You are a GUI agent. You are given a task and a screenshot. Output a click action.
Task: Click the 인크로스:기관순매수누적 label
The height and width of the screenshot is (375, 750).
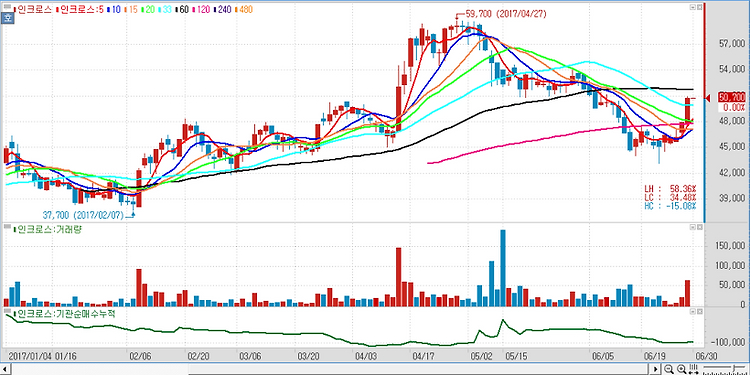[x=65, y=314]
